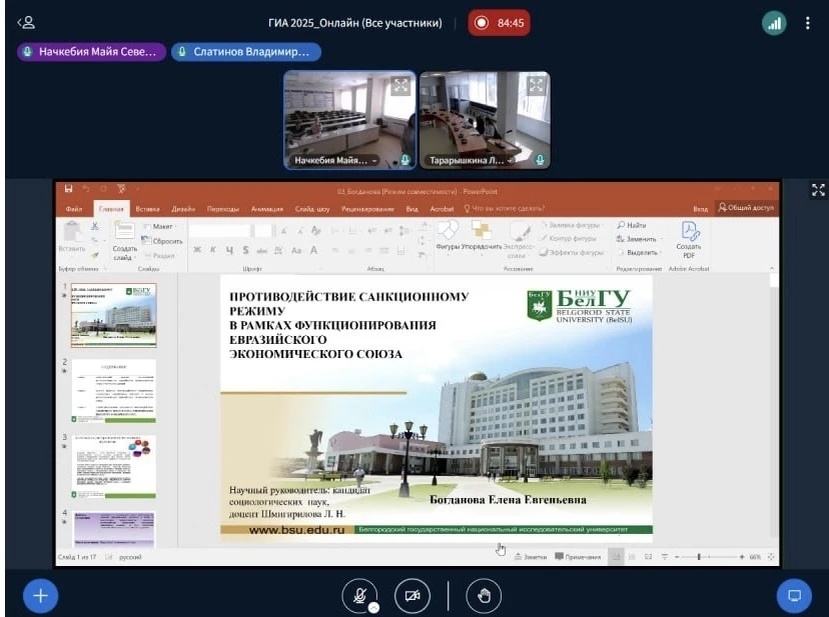Switch to the Переходы ribbon tab
The height and width of the screenshot is (617, 829).
[x=223, y=209]
